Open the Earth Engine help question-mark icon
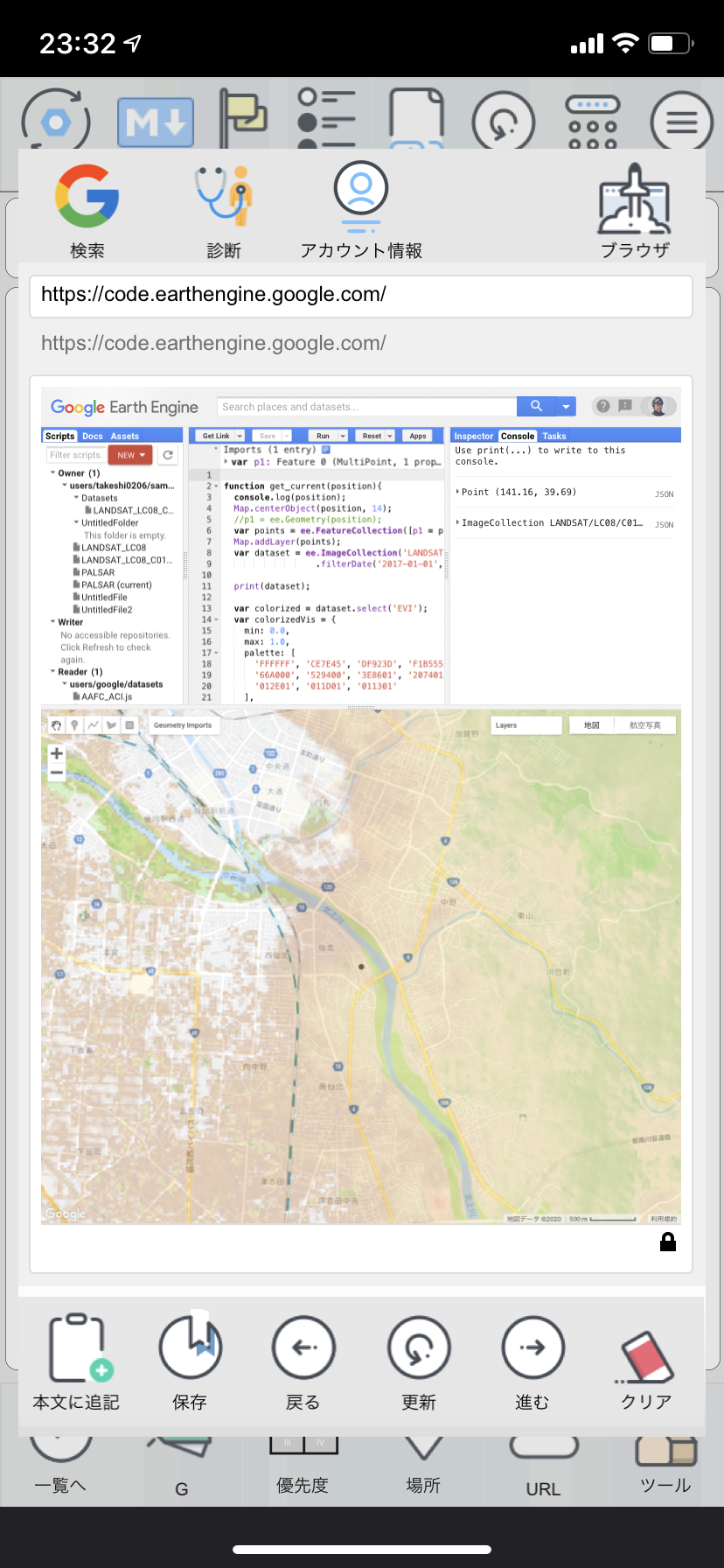Viewport: 724px width, 1568px height. (x=603, y=406)
